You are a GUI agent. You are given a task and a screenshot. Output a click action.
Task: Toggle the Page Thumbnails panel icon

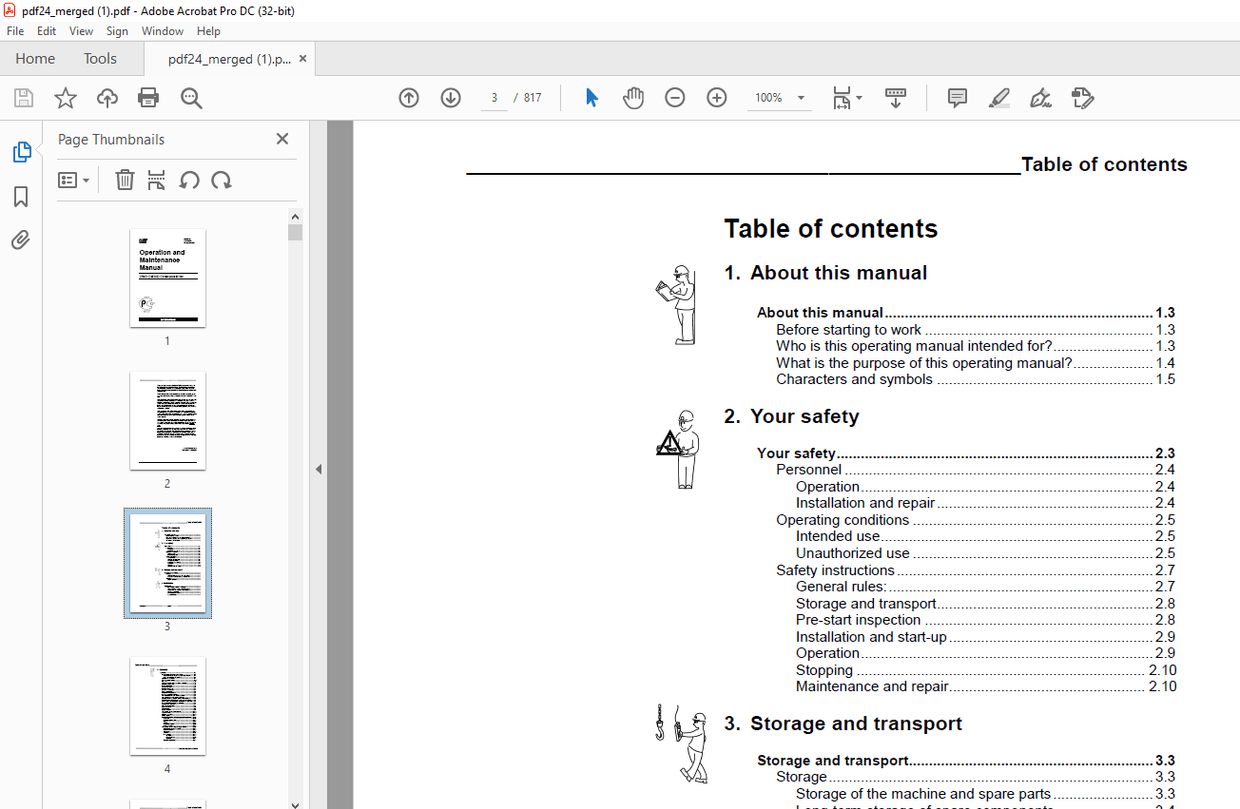[21, 152]
